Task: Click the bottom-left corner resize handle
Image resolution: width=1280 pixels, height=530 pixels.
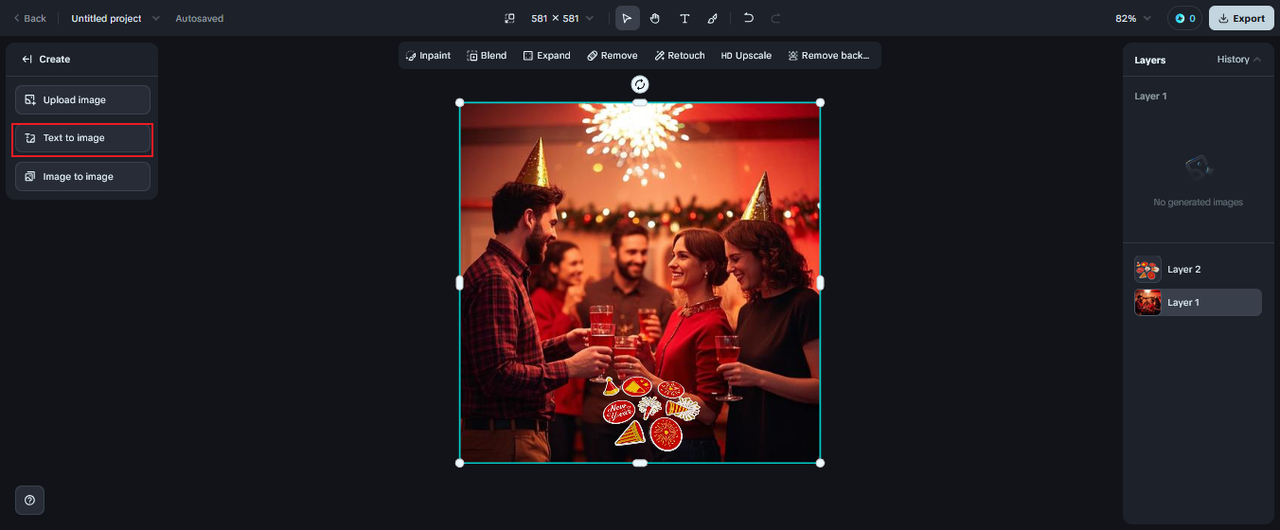Action: coord(460,463)
